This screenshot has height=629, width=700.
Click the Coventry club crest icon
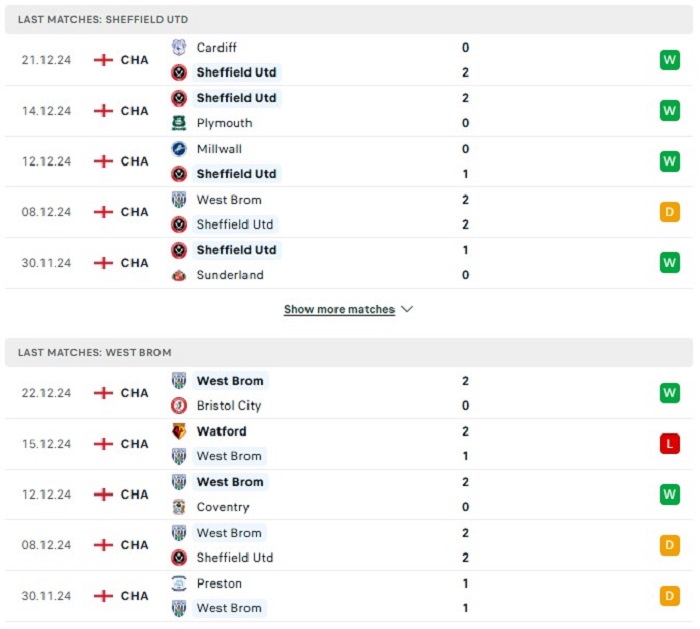pyautogui.click(x=179, y=507)
